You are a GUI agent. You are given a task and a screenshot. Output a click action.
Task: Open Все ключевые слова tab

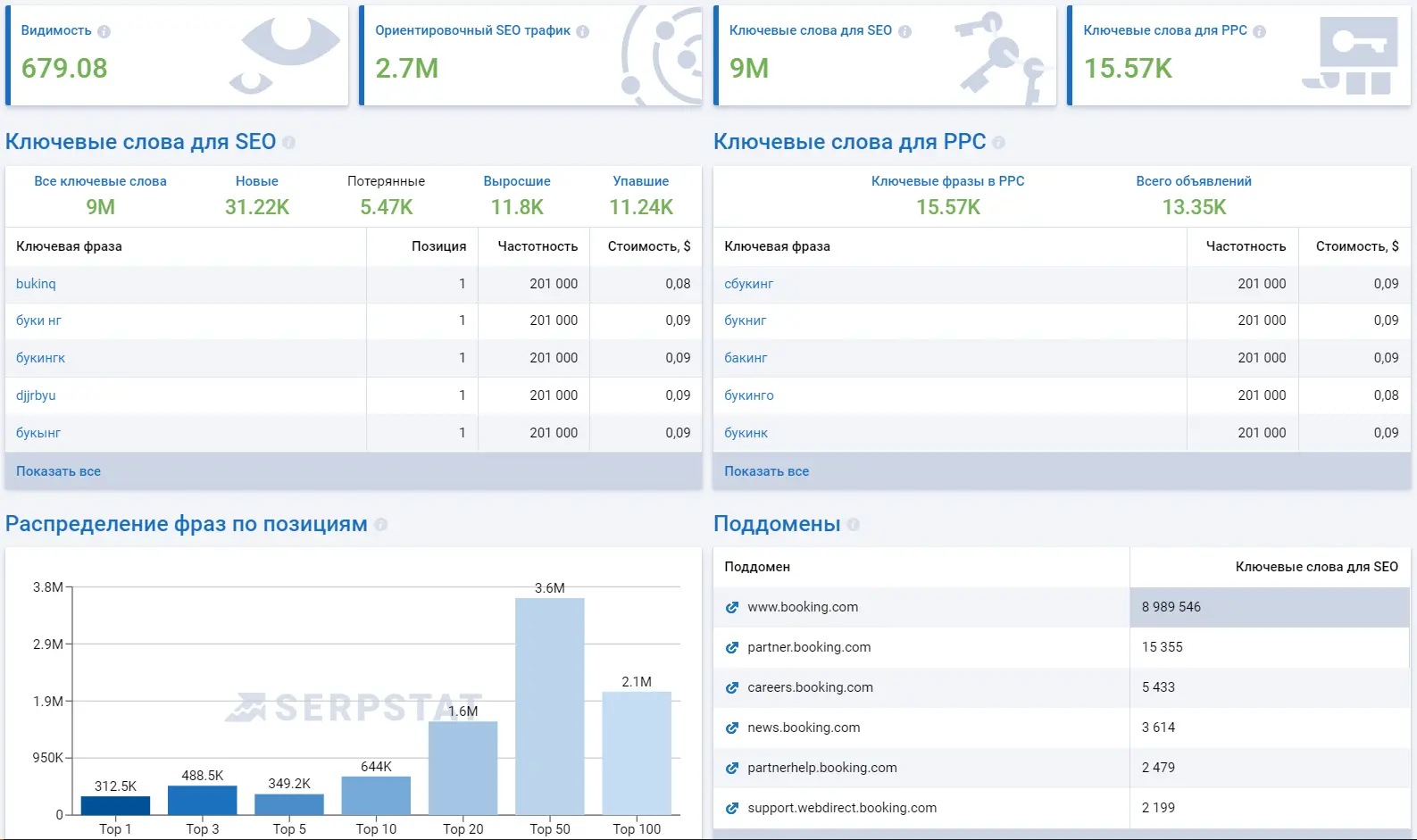100,181
